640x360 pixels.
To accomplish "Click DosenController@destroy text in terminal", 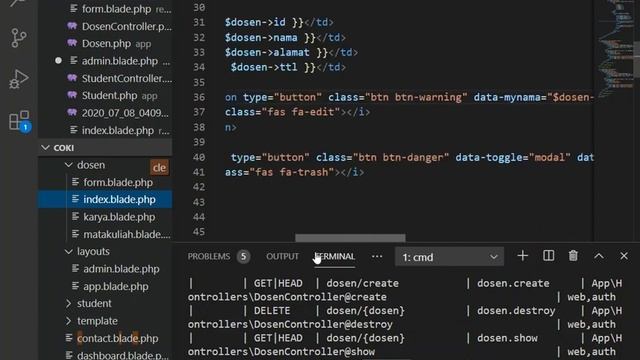I will pos(323,324).
